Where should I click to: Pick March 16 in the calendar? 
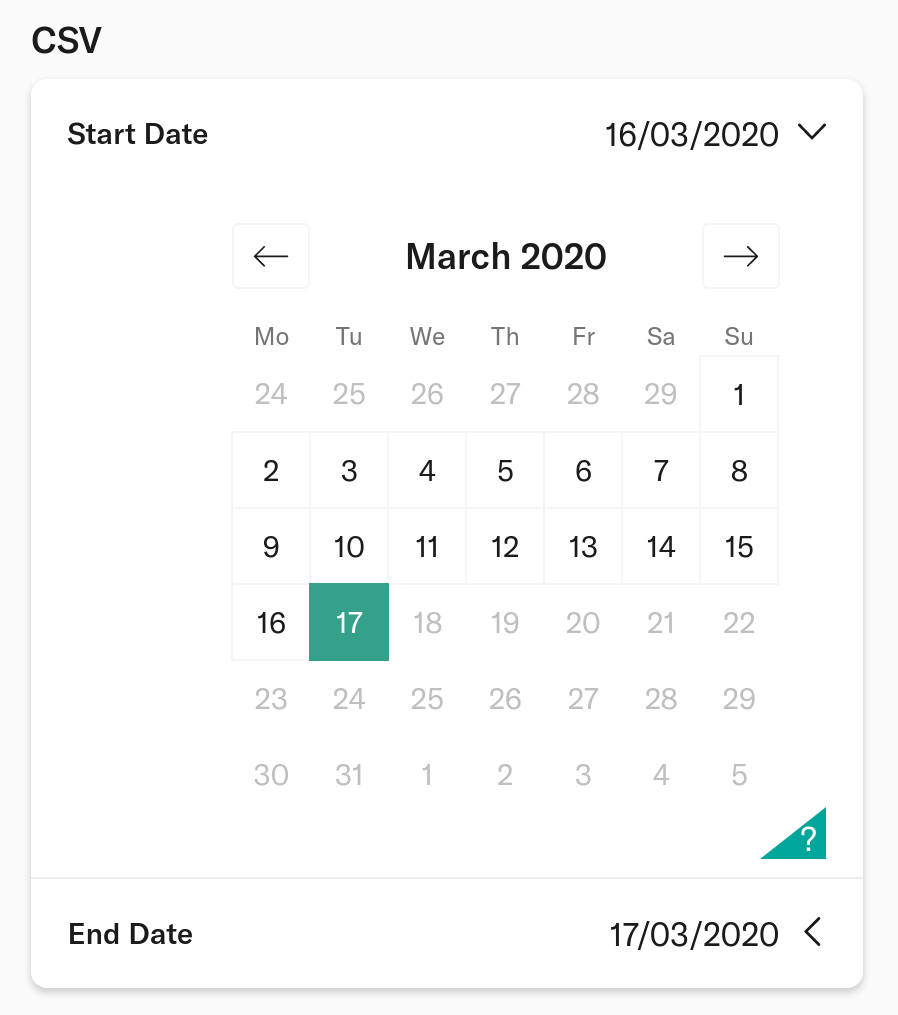pos(271,622)
